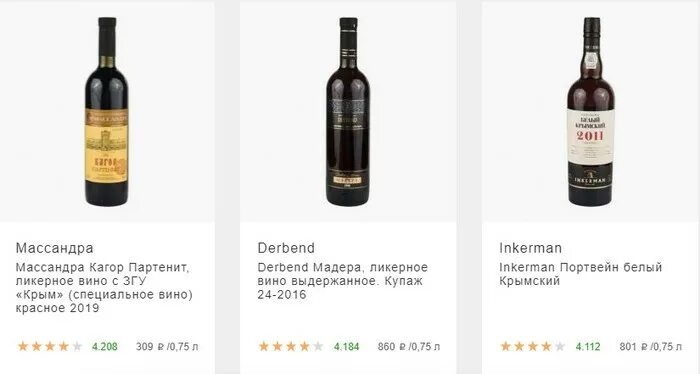Click the 4.184 rating score
Screen dimensions: 700x374
click(x=346, y=347)
